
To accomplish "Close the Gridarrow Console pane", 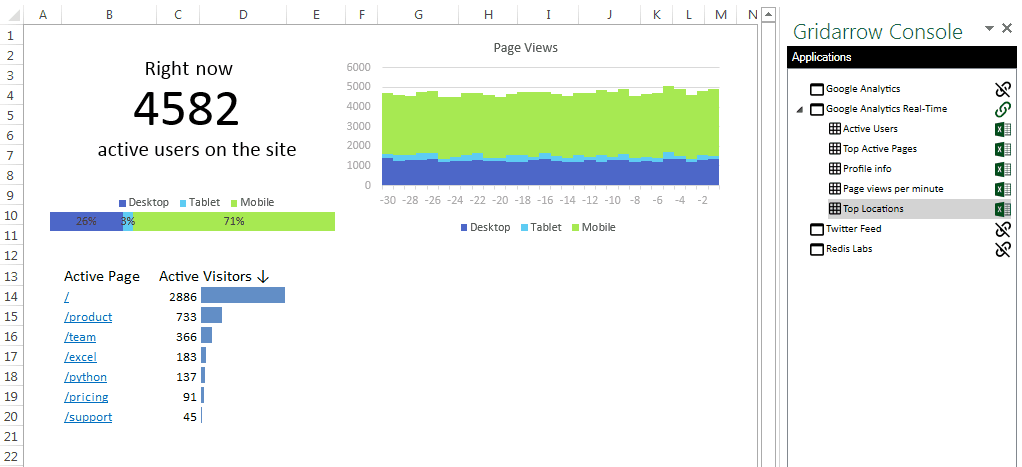I will coord(1007,27).
